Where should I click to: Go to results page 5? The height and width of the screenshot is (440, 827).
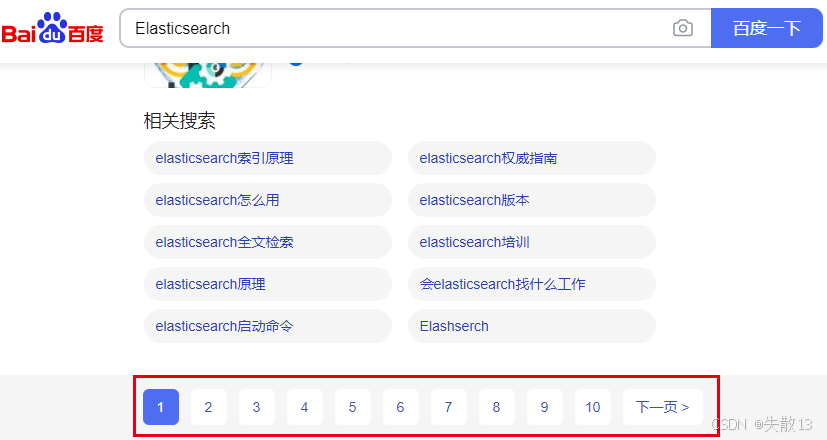point(353,407)
